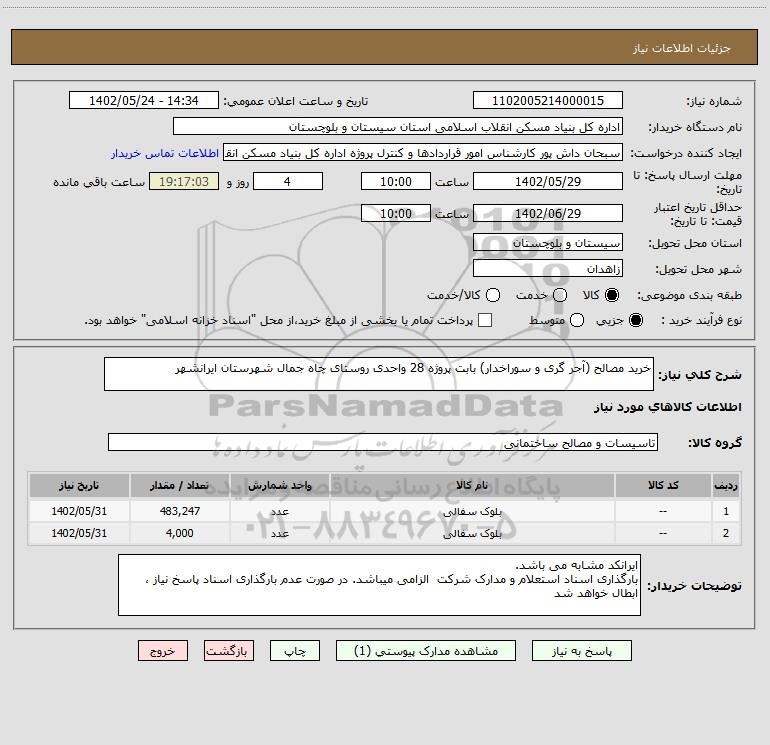Image resolution: width=770 pixels, height=745 pixels.
Task: Select the خدمت radio button
Action: click(x=560, y=295)
